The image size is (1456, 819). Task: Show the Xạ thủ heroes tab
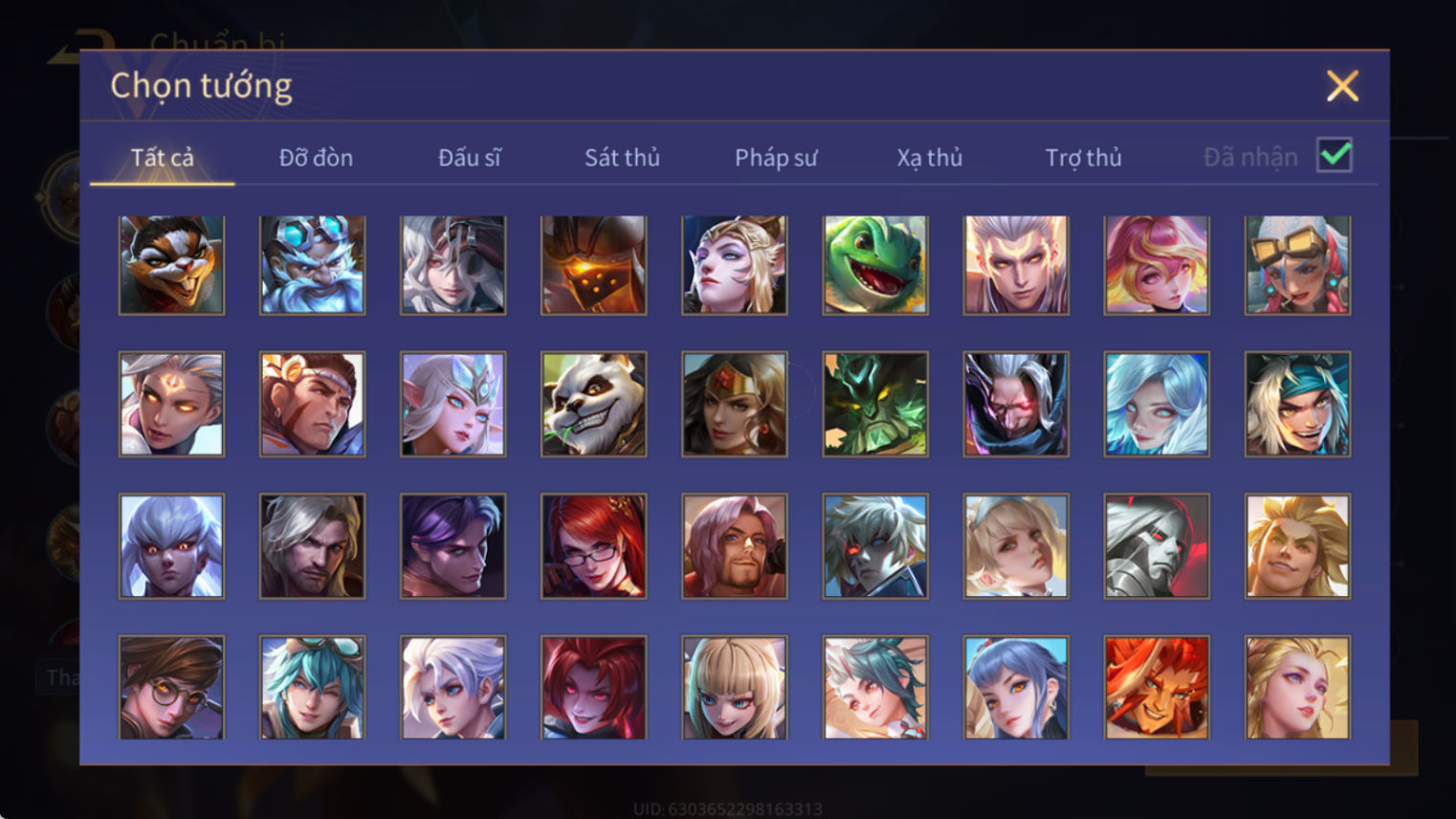click(929, 157)
